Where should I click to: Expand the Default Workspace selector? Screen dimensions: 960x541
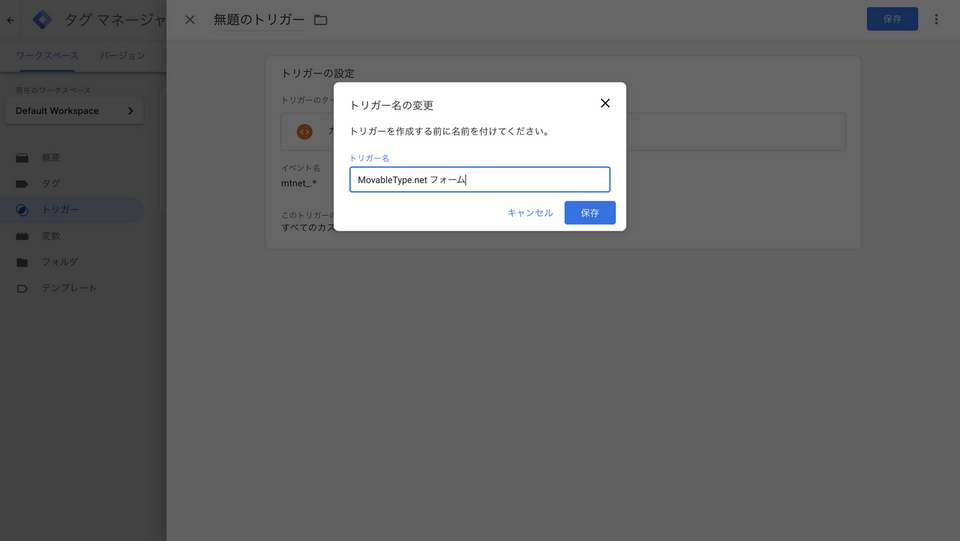[x=74, y=111]
